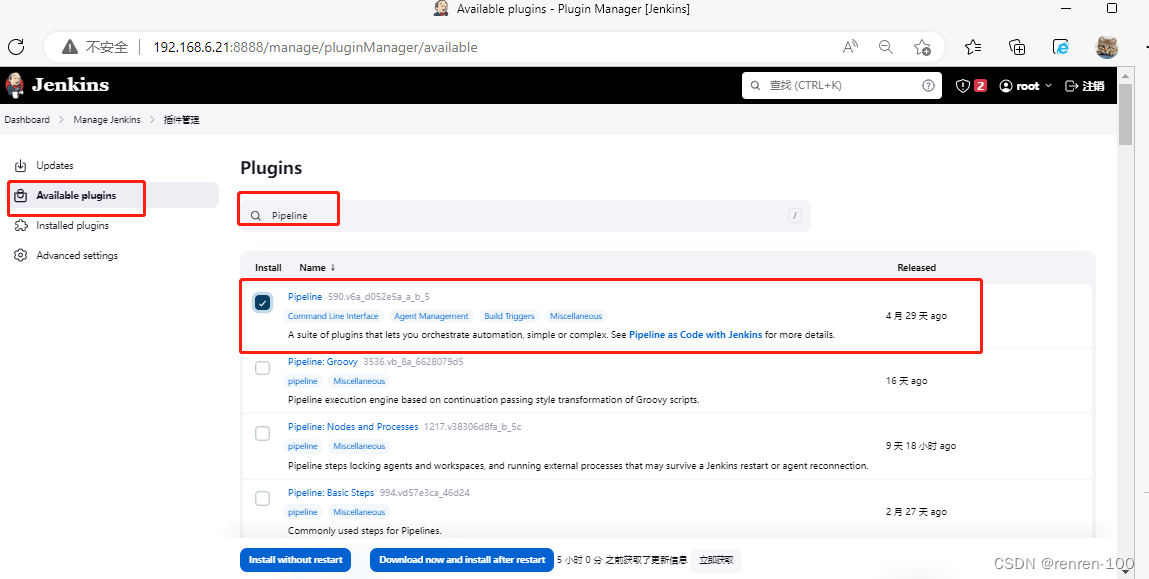Open the root user dropdown menu
Image resolution: width=1149 pixels, height=579 pixels.
(1026, 86)
